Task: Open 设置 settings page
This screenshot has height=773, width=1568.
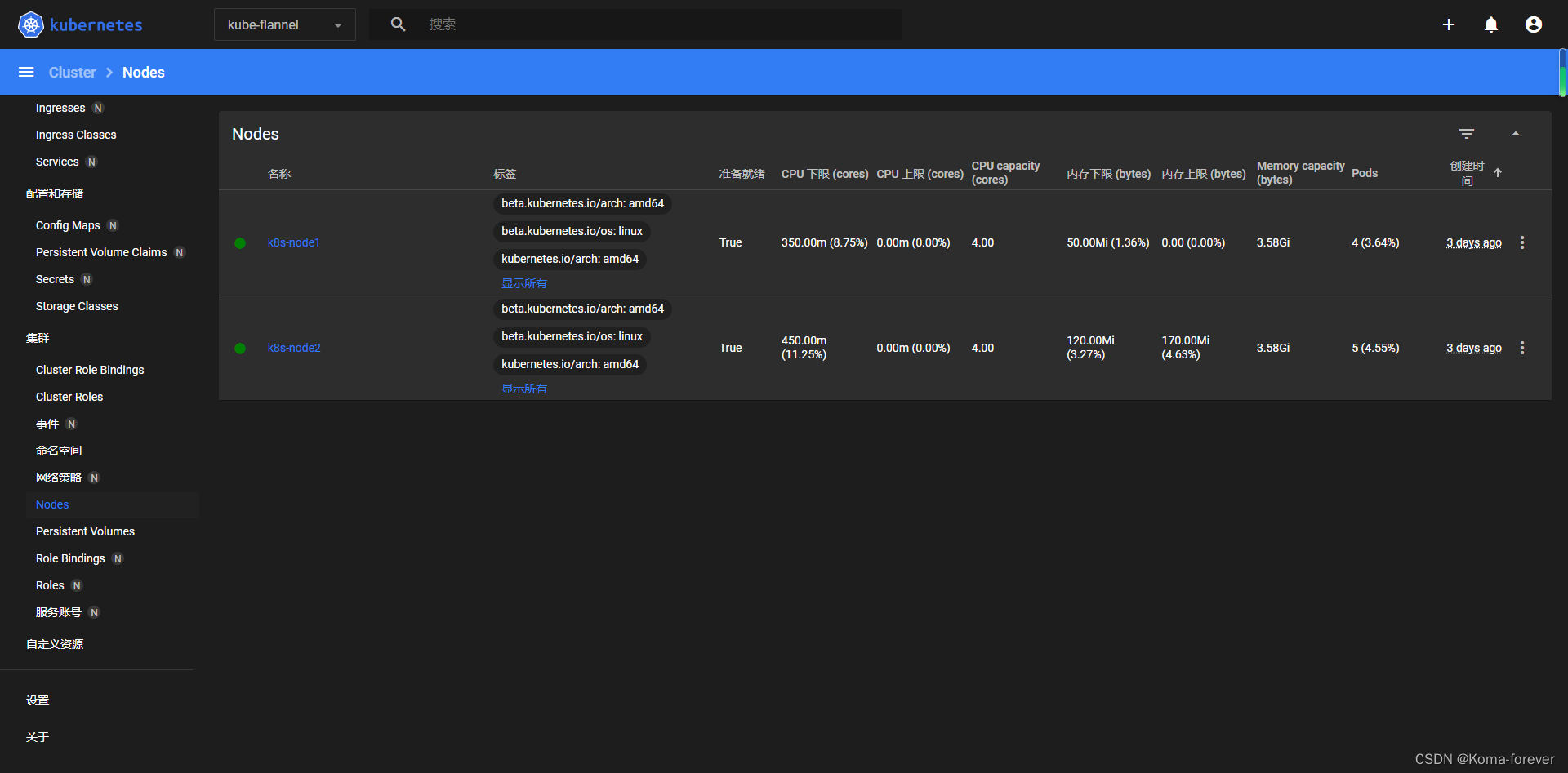Action: (x=38, y=700)
